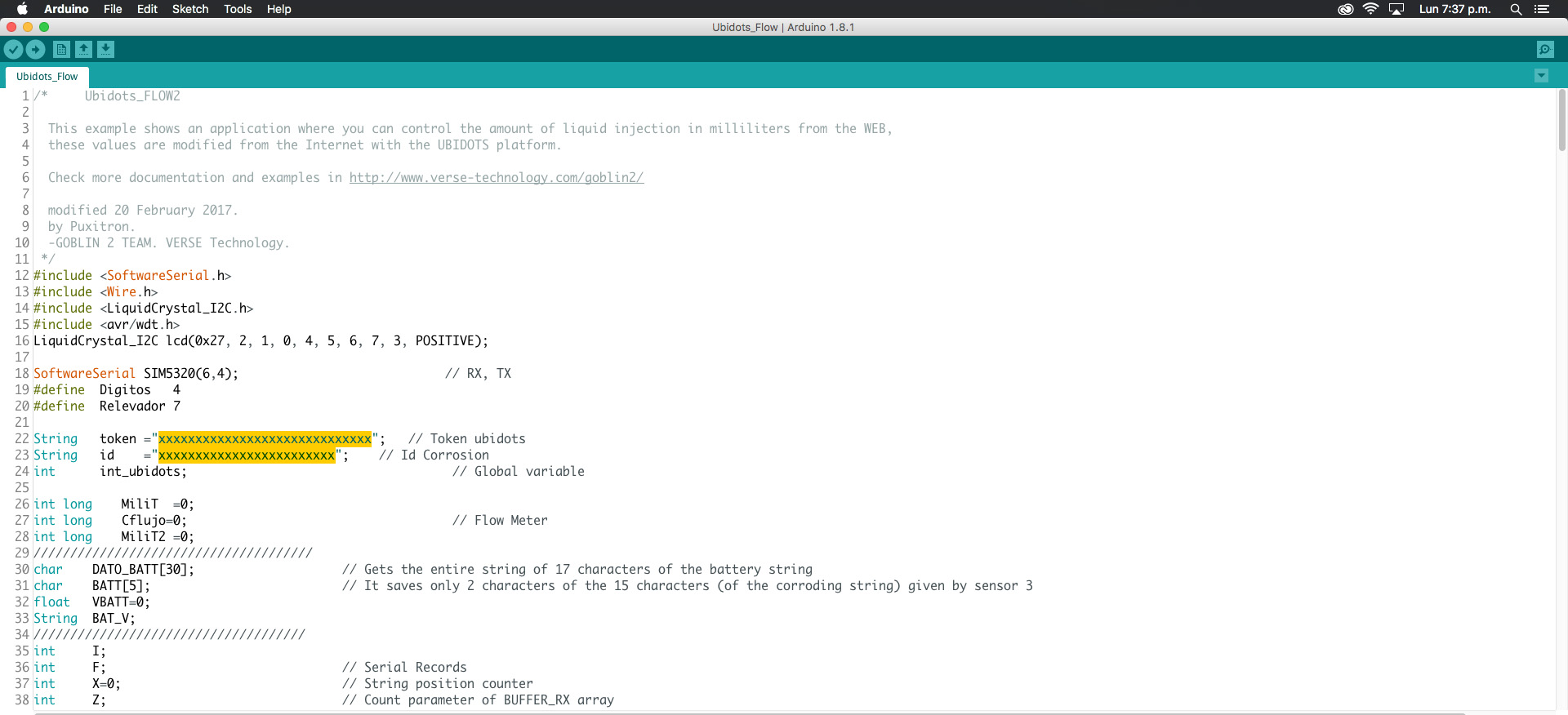Click the Ubidots_FLOW2 title comment on line 1

[x=132, y=96]
